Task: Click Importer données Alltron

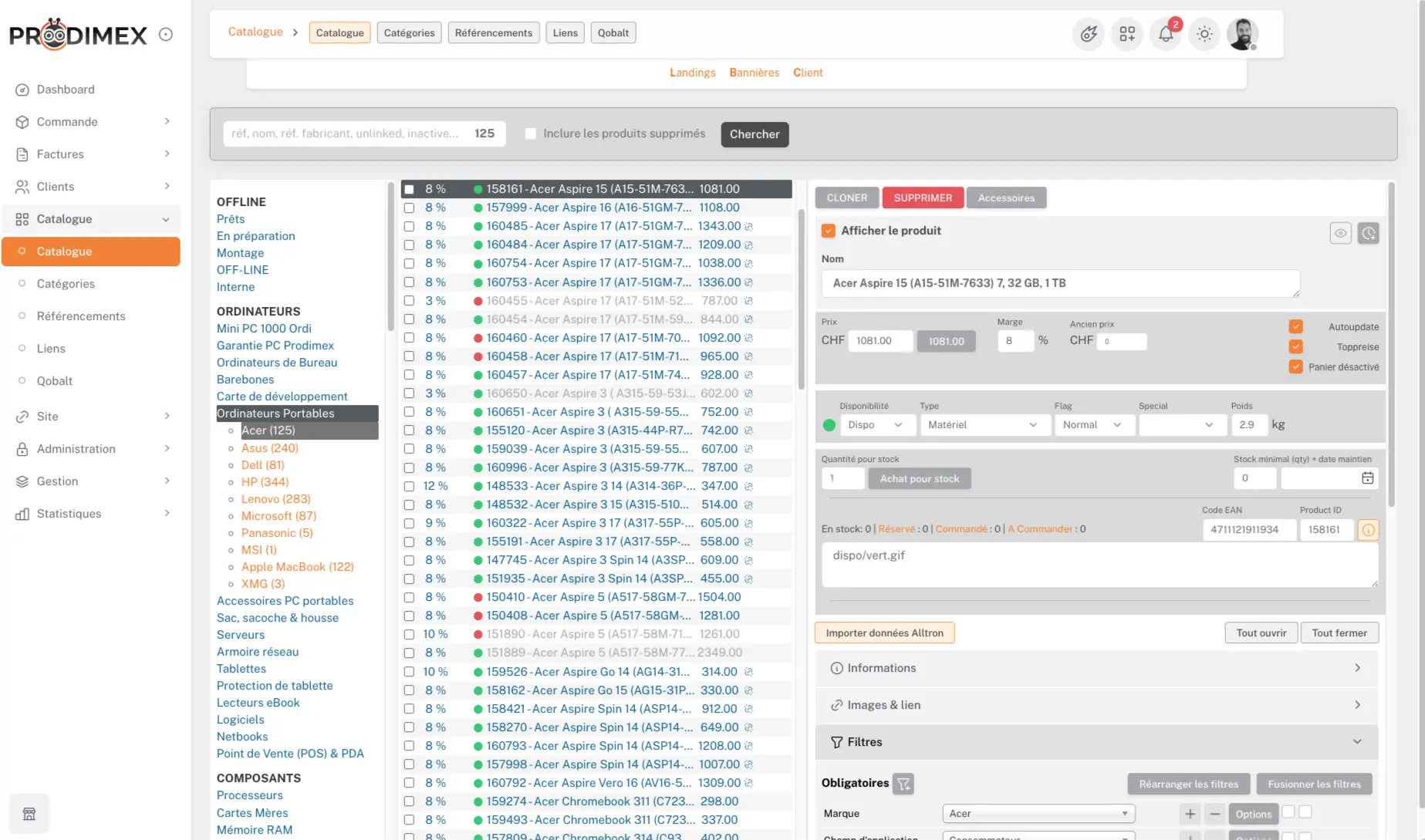Action: click(x=884, y=633)
